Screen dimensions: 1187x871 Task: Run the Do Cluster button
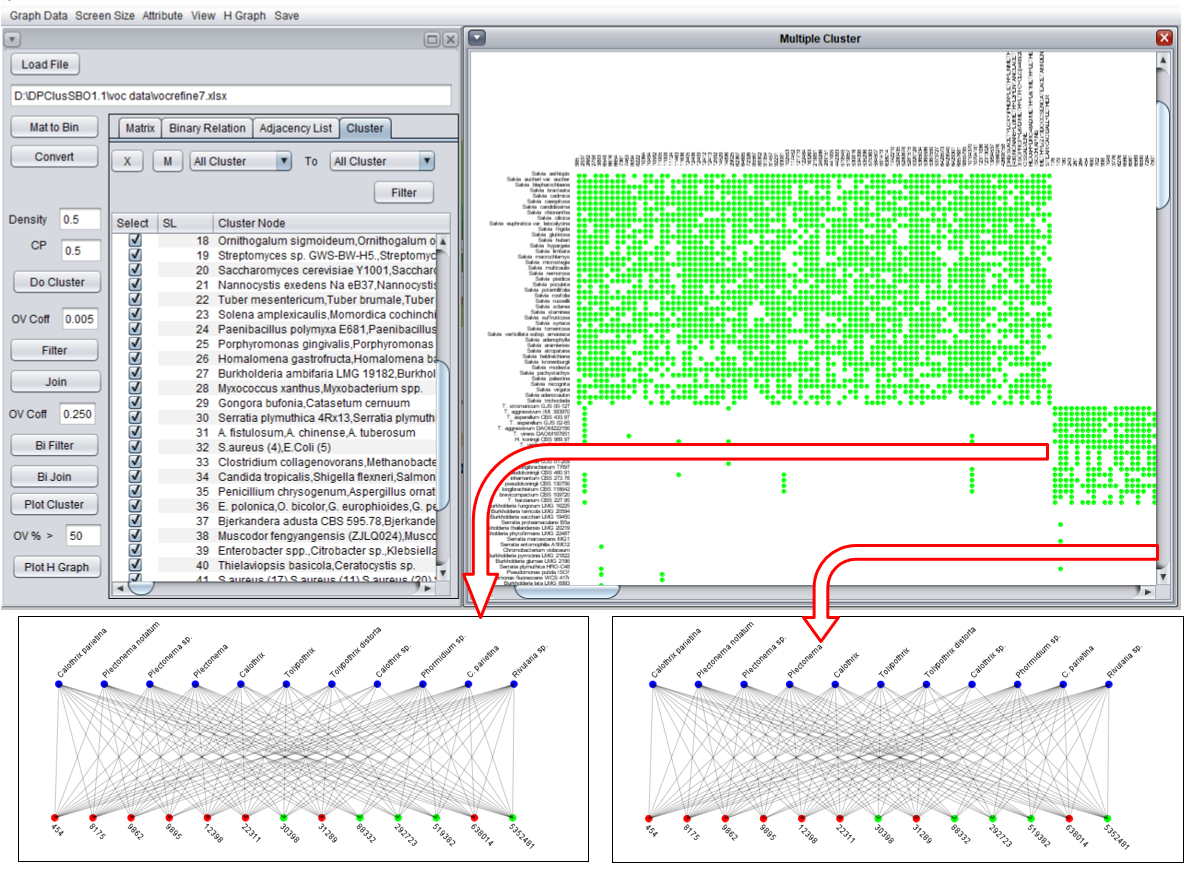tap(57, 282)
